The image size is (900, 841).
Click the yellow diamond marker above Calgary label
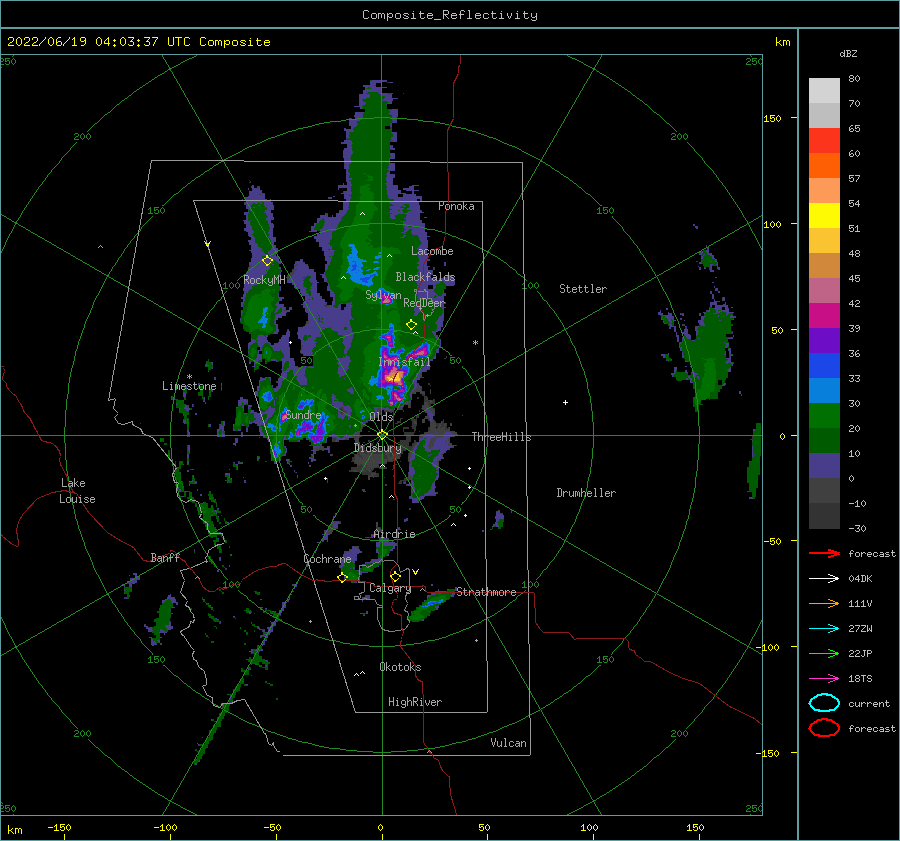395,576
